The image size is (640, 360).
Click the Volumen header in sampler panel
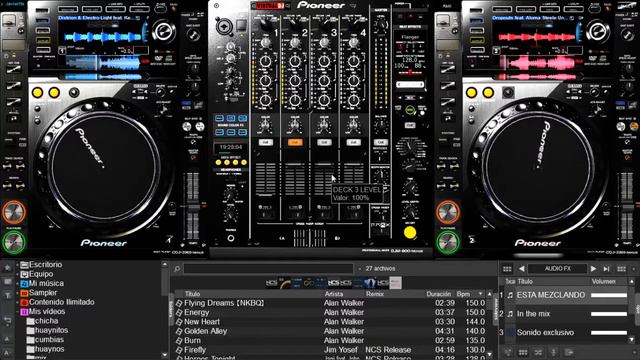point(603,282)
